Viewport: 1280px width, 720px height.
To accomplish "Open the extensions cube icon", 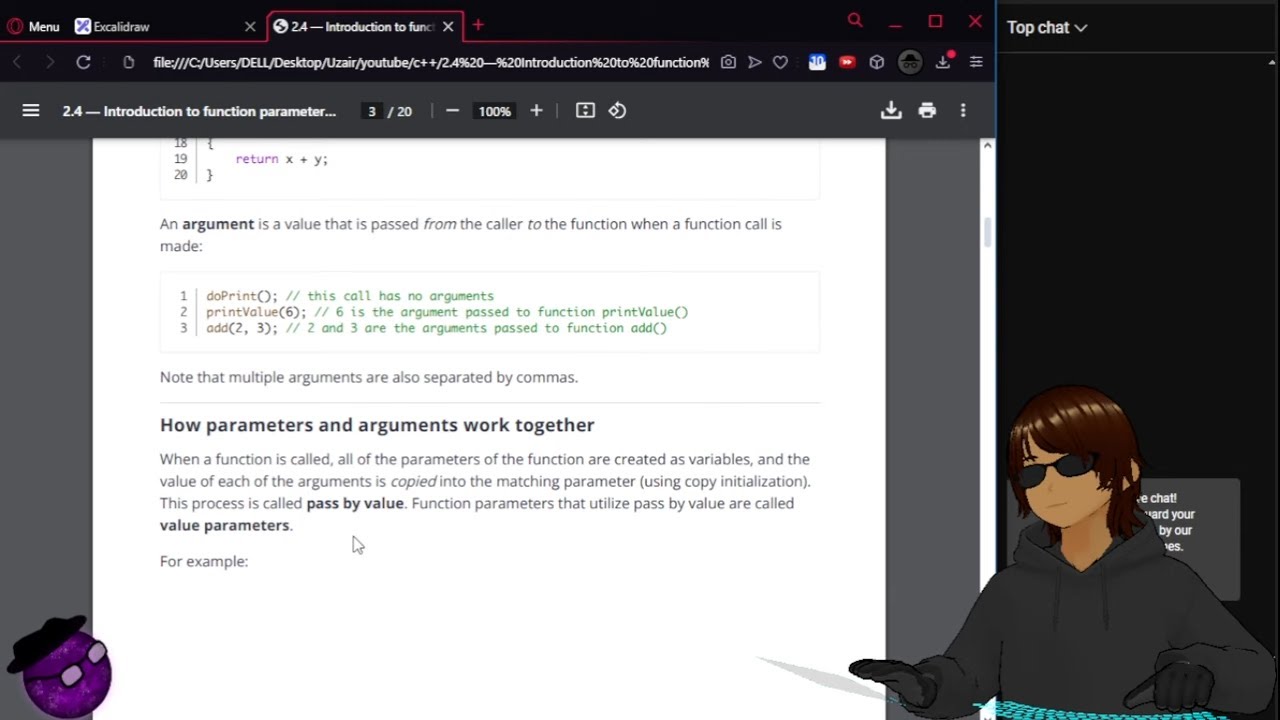I will (x=877, y=62).
